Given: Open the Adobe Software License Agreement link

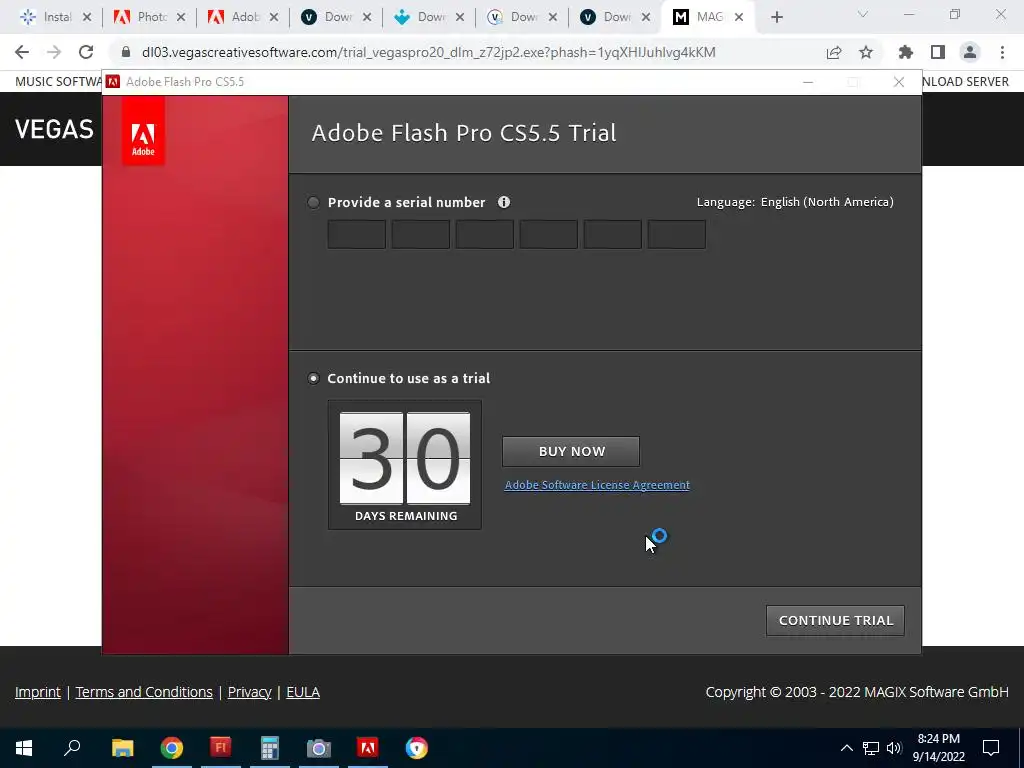Looking at the screenshot, I should [x=597, y=485].
